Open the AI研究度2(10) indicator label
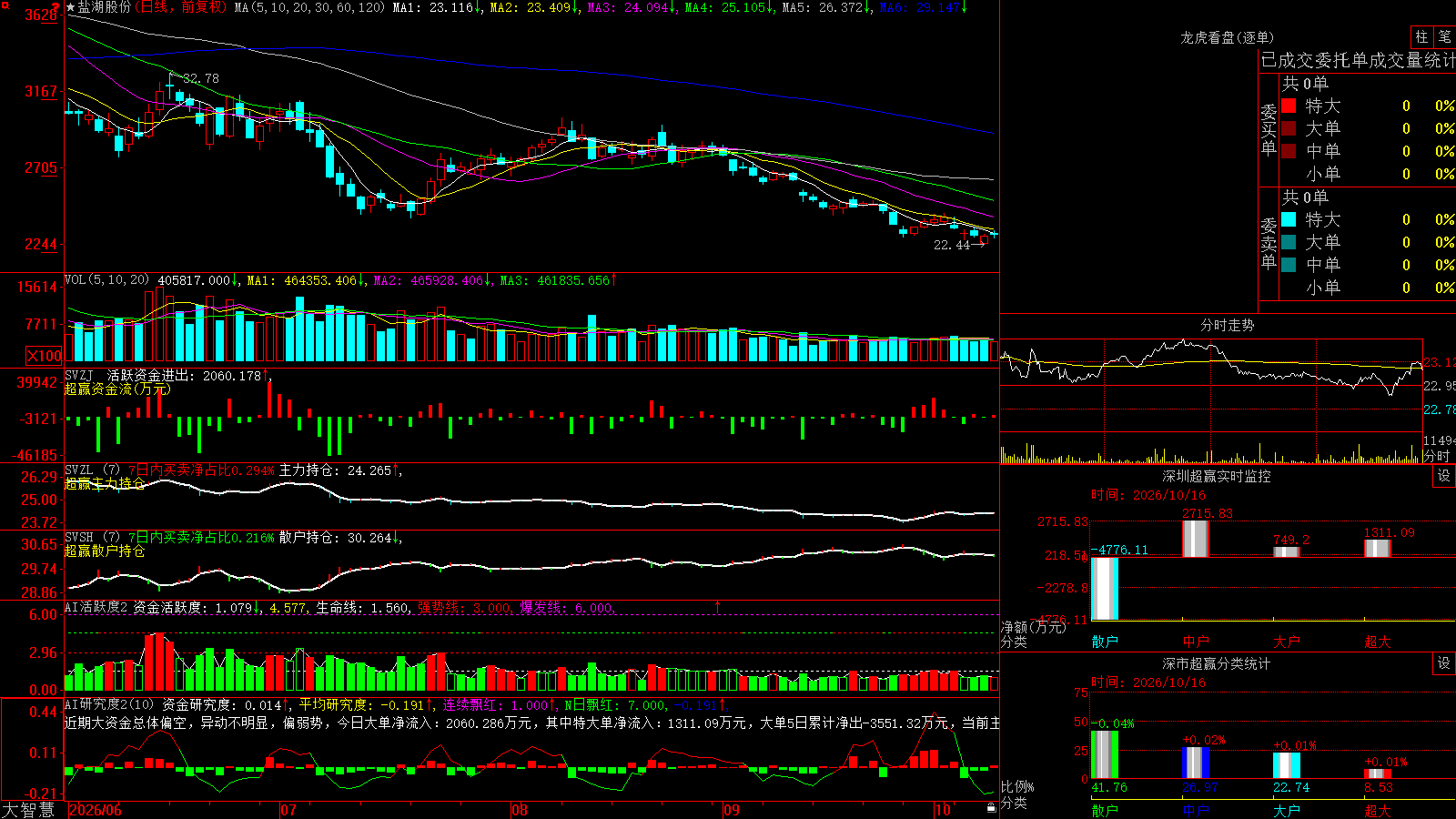The width and height of the screenshot is (1456, 819). point(109,704)
